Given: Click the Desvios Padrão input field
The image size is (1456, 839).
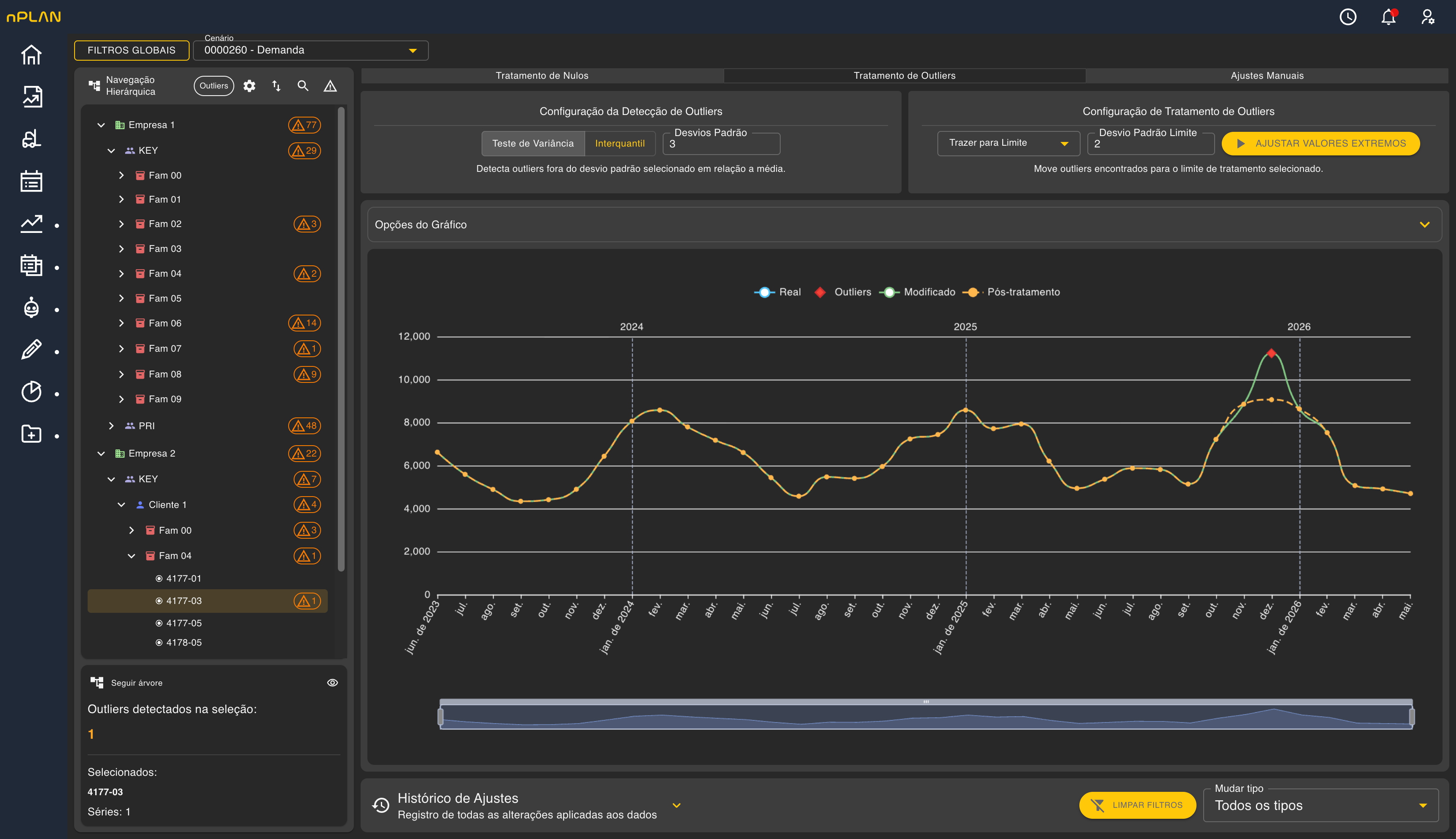Looking at the screenshot, I should pos(722,144).
